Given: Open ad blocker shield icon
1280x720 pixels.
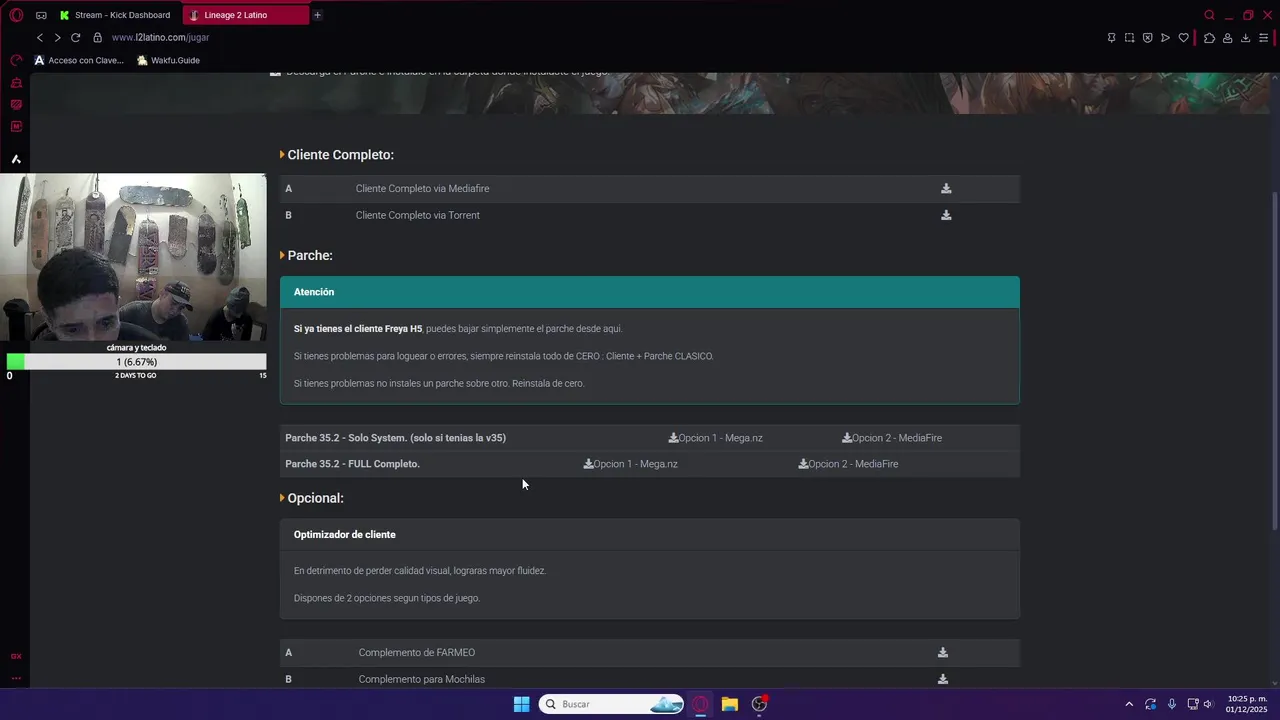Looking at the screenshot, I should point(1147,38).
